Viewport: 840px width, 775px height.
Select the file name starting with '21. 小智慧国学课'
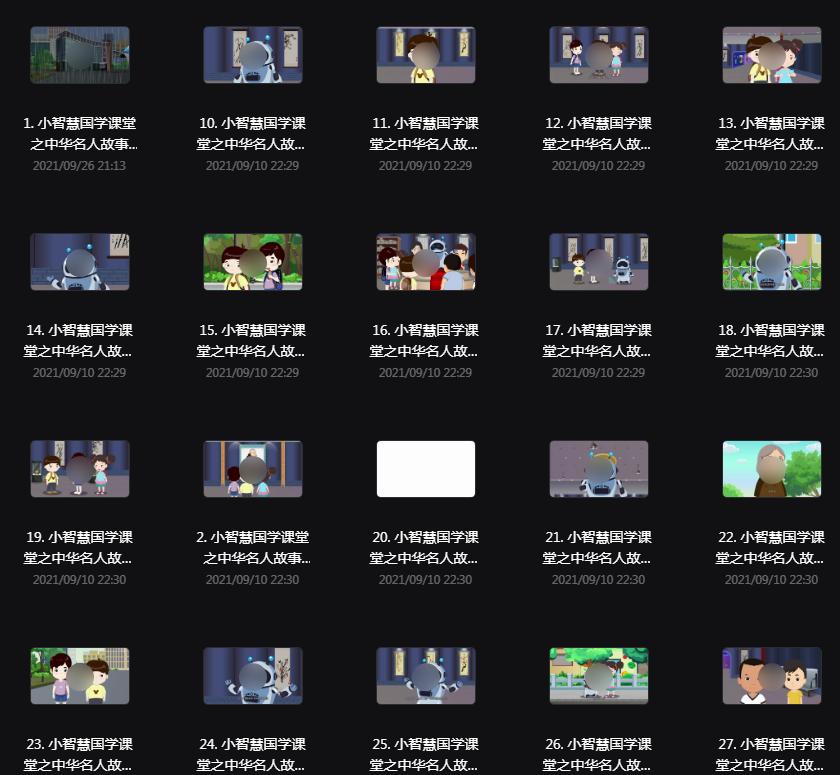[598, 548]
